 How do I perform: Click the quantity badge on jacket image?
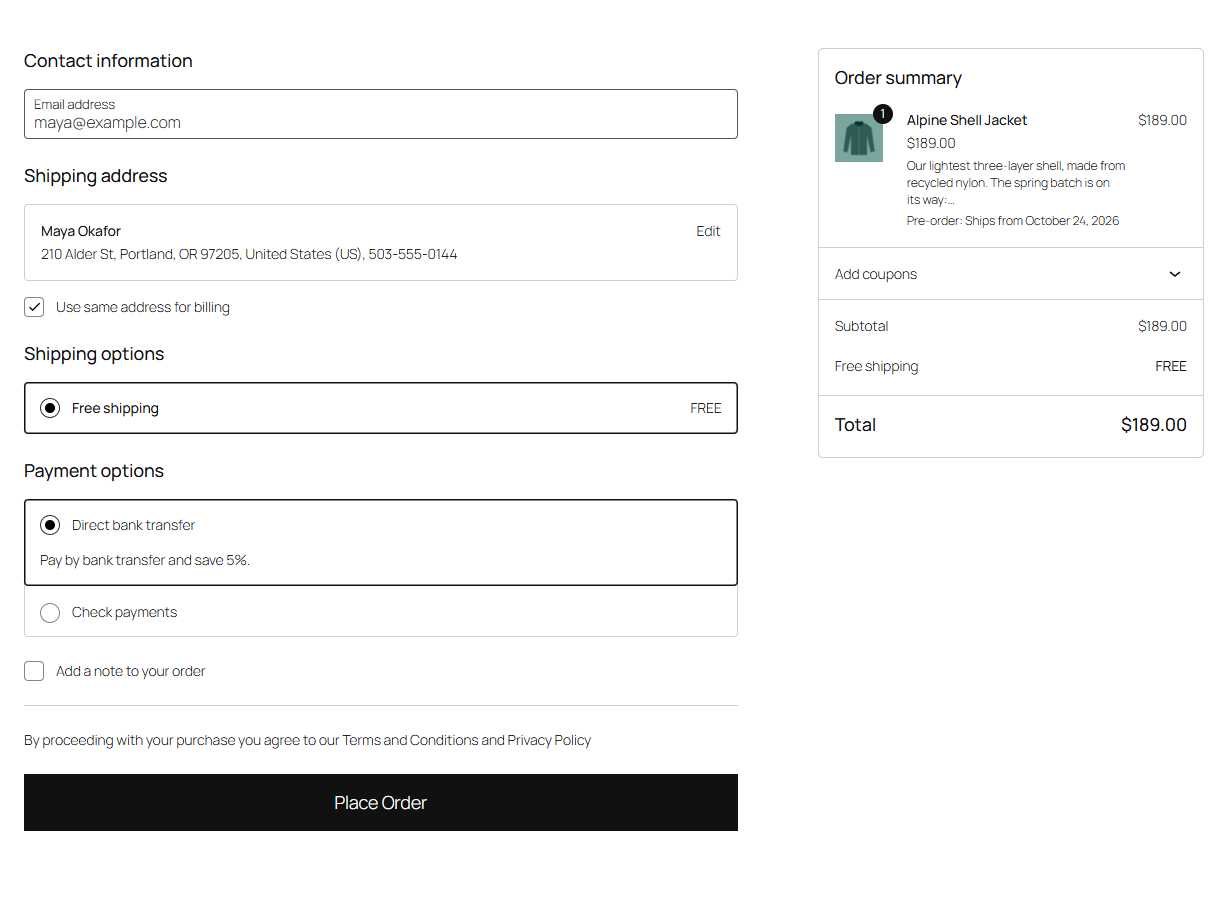882,114
